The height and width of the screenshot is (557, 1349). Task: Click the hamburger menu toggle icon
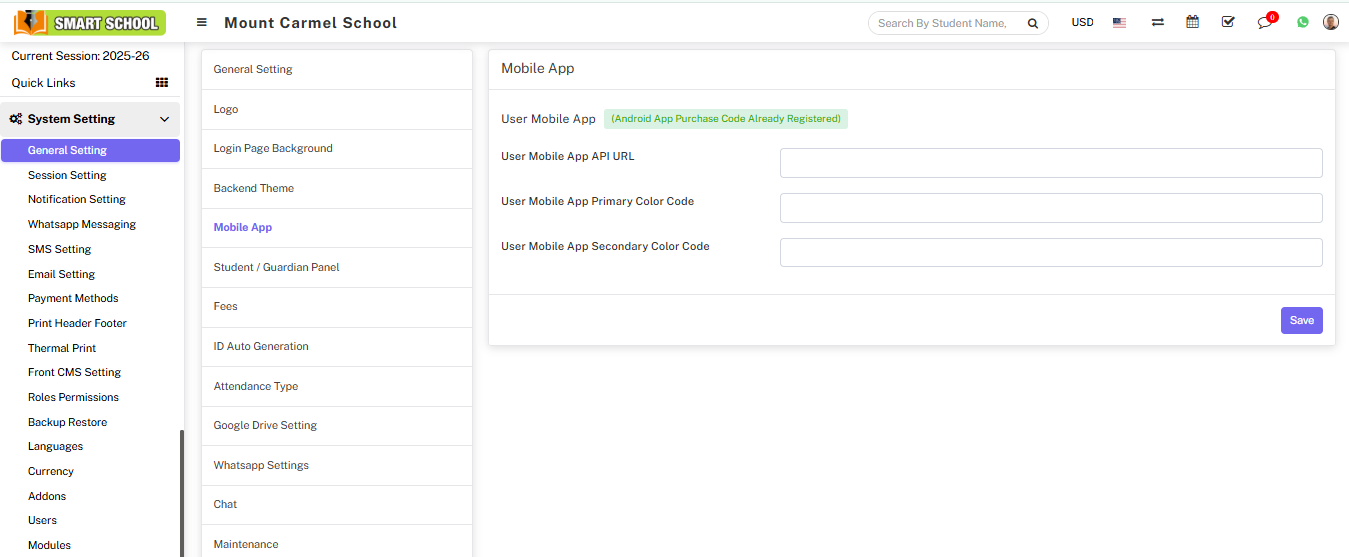202,22
